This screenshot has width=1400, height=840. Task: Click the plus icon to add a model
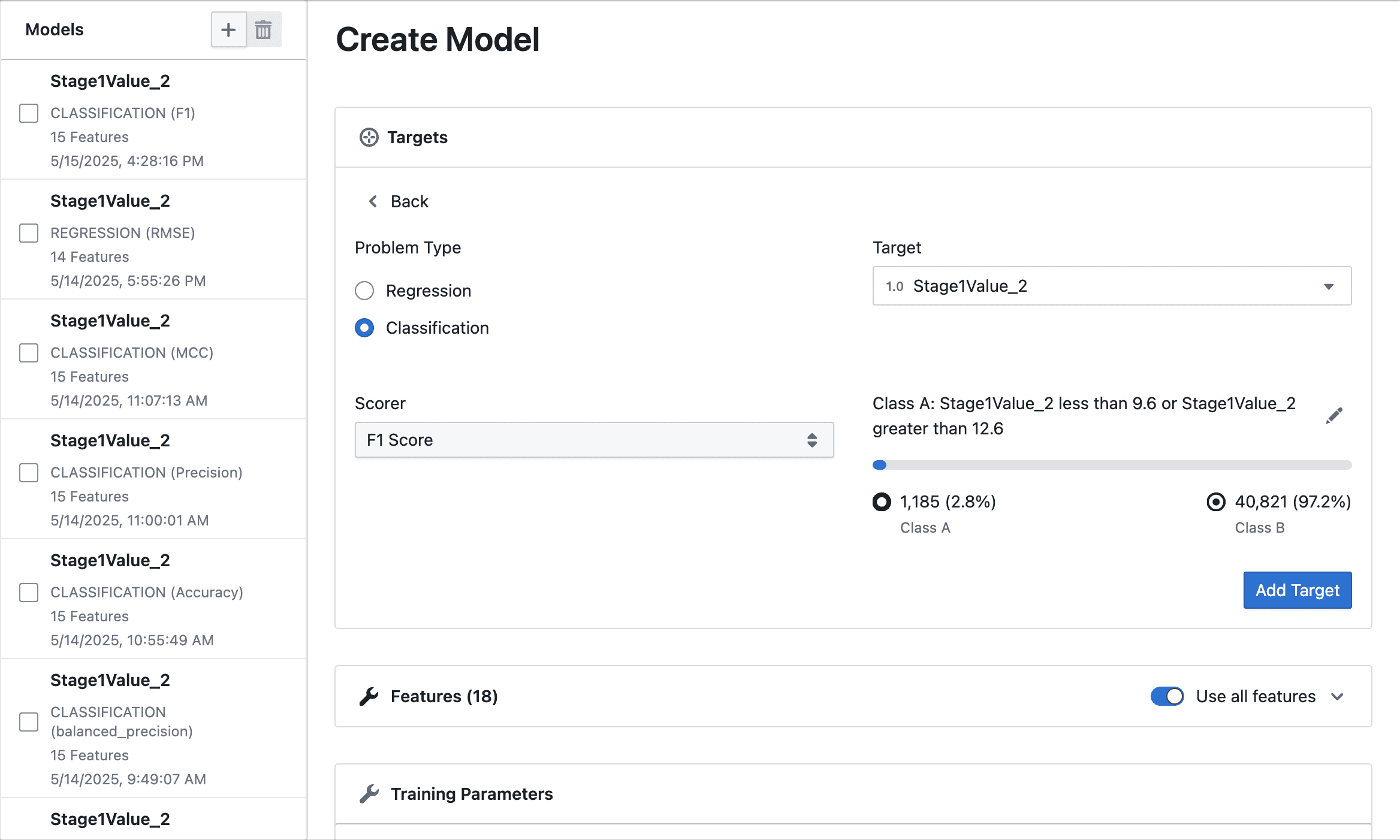228,30
